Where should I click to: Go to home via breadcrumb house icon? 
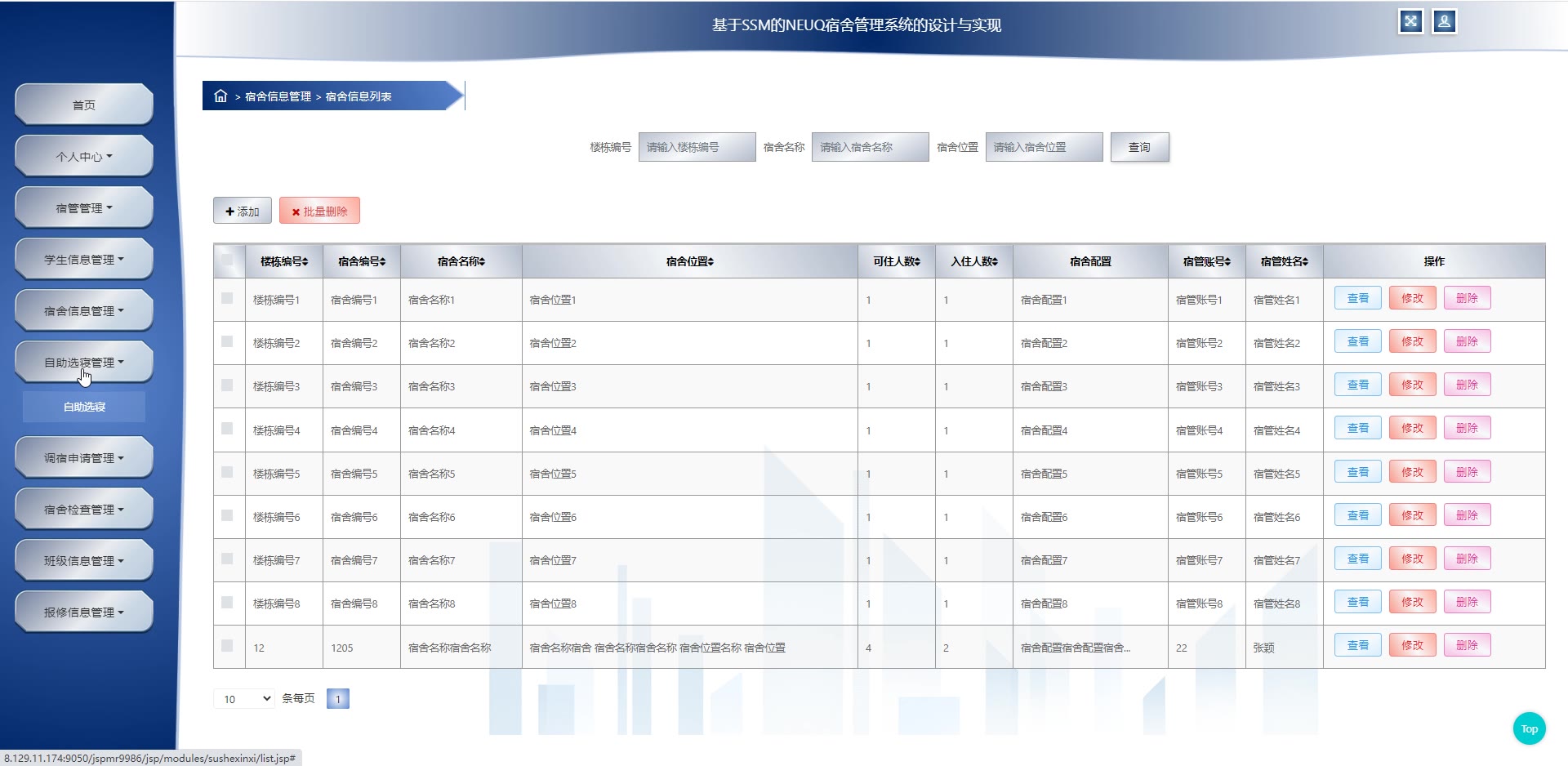coord(220,96)
